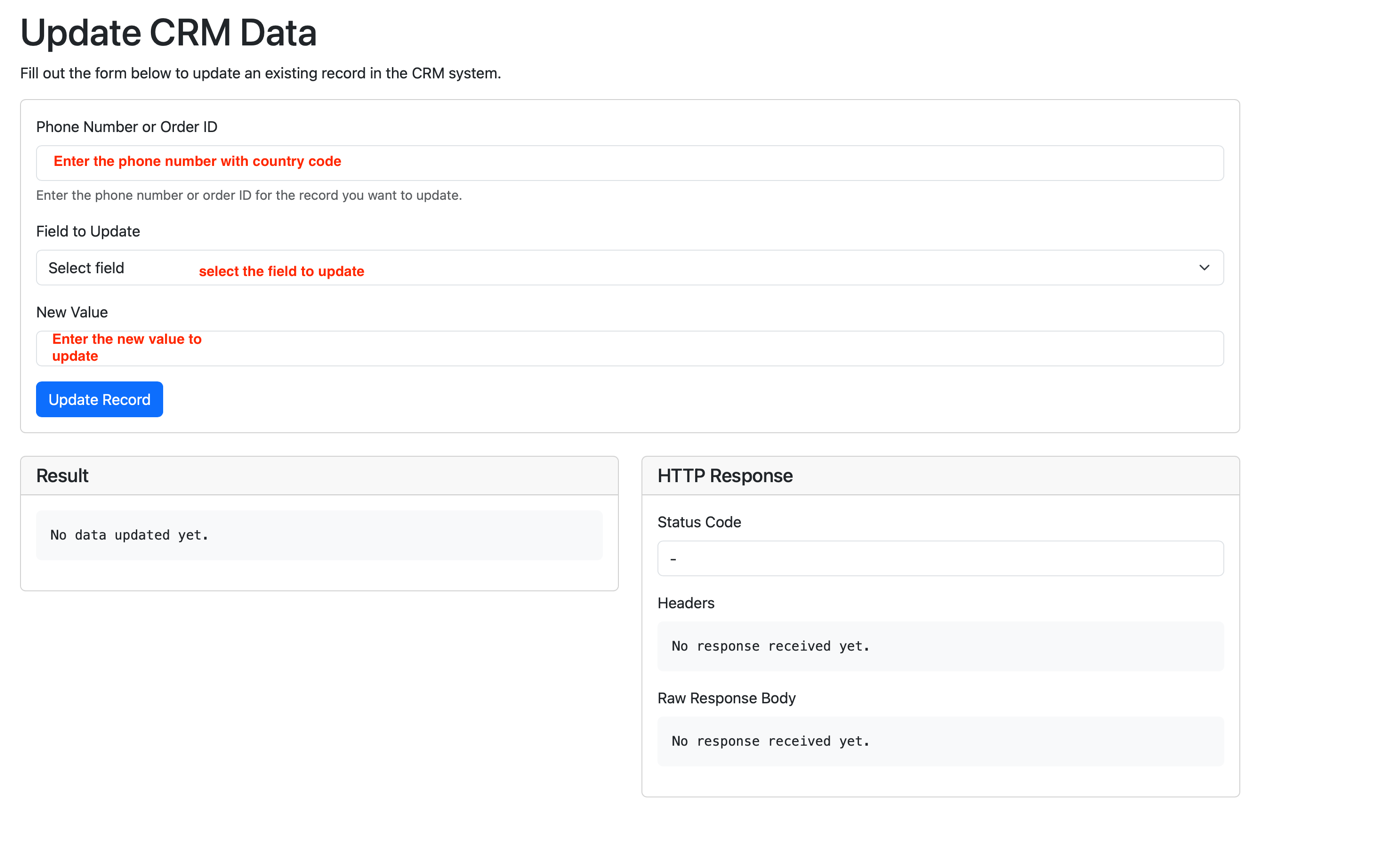
Task: Click the Phone Number or Order ID input
Action: (629, 163)
